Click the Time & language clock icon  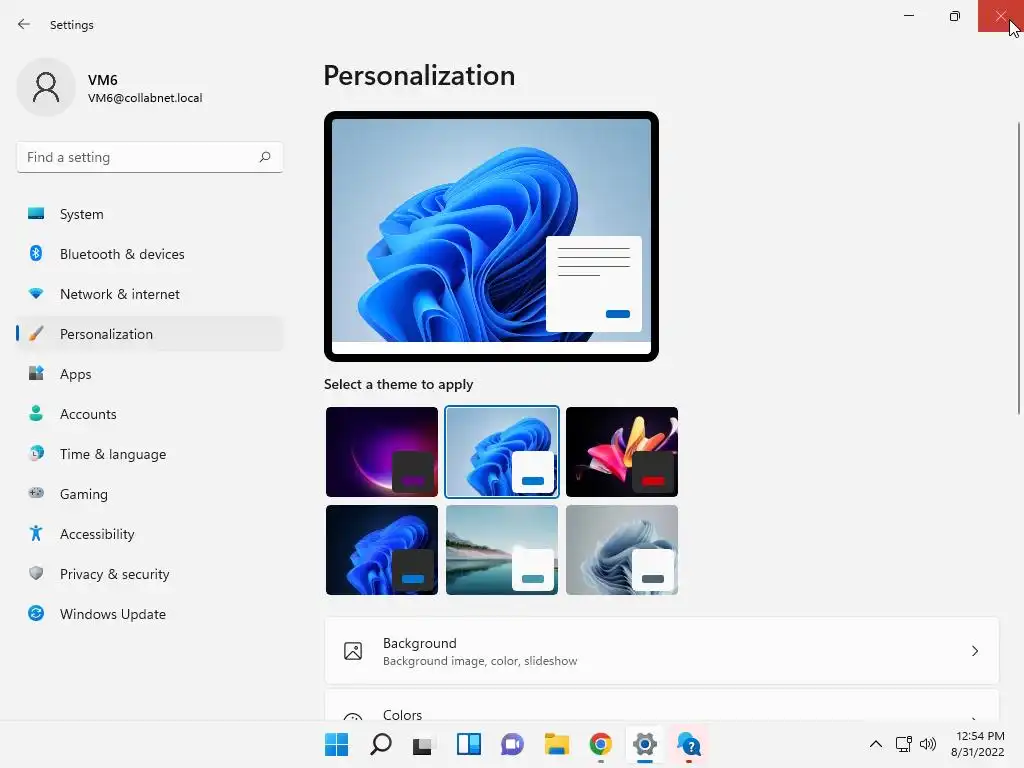click(x=36, y=453)
